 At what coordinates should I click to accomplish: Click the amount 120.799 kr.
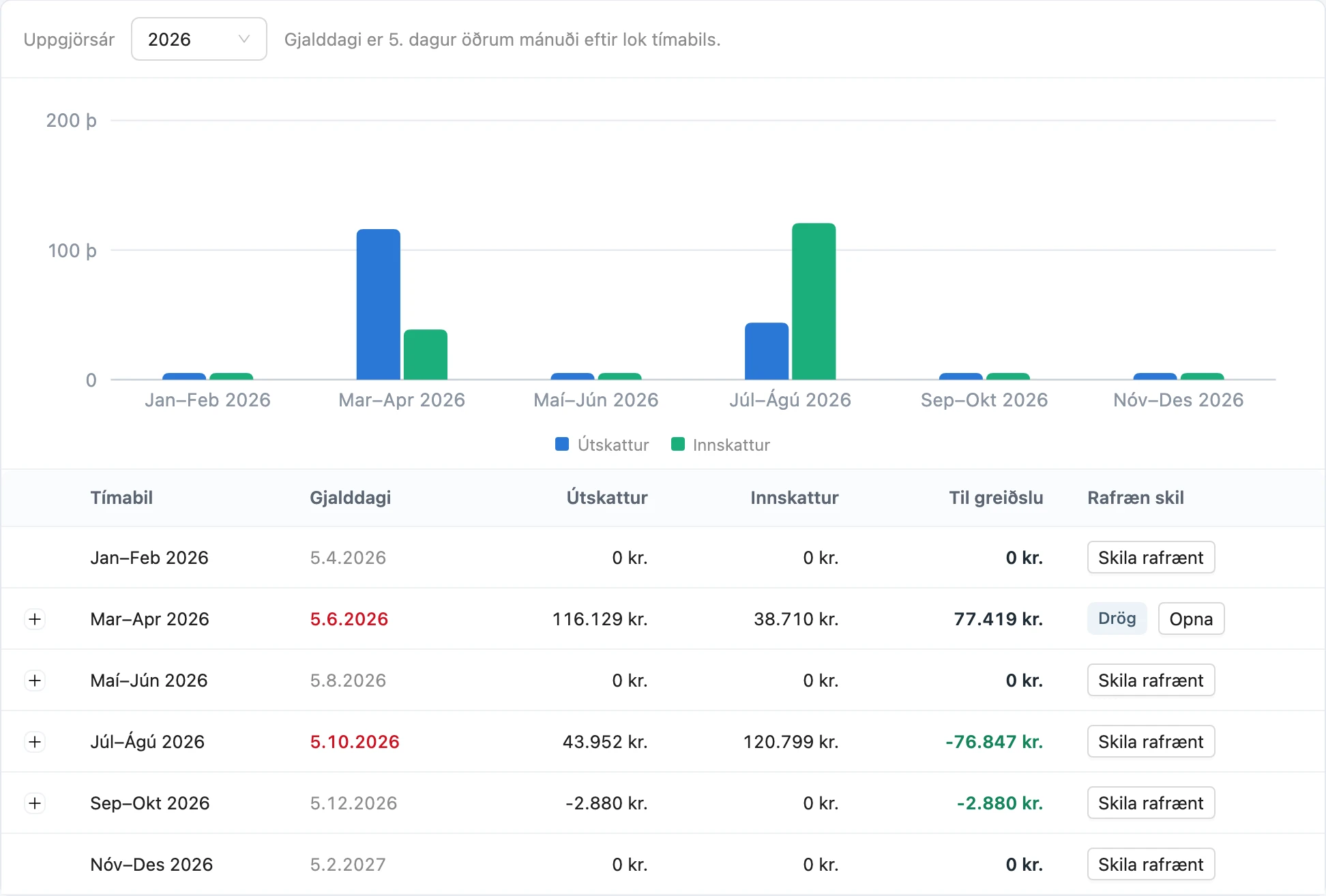point(791,742)
